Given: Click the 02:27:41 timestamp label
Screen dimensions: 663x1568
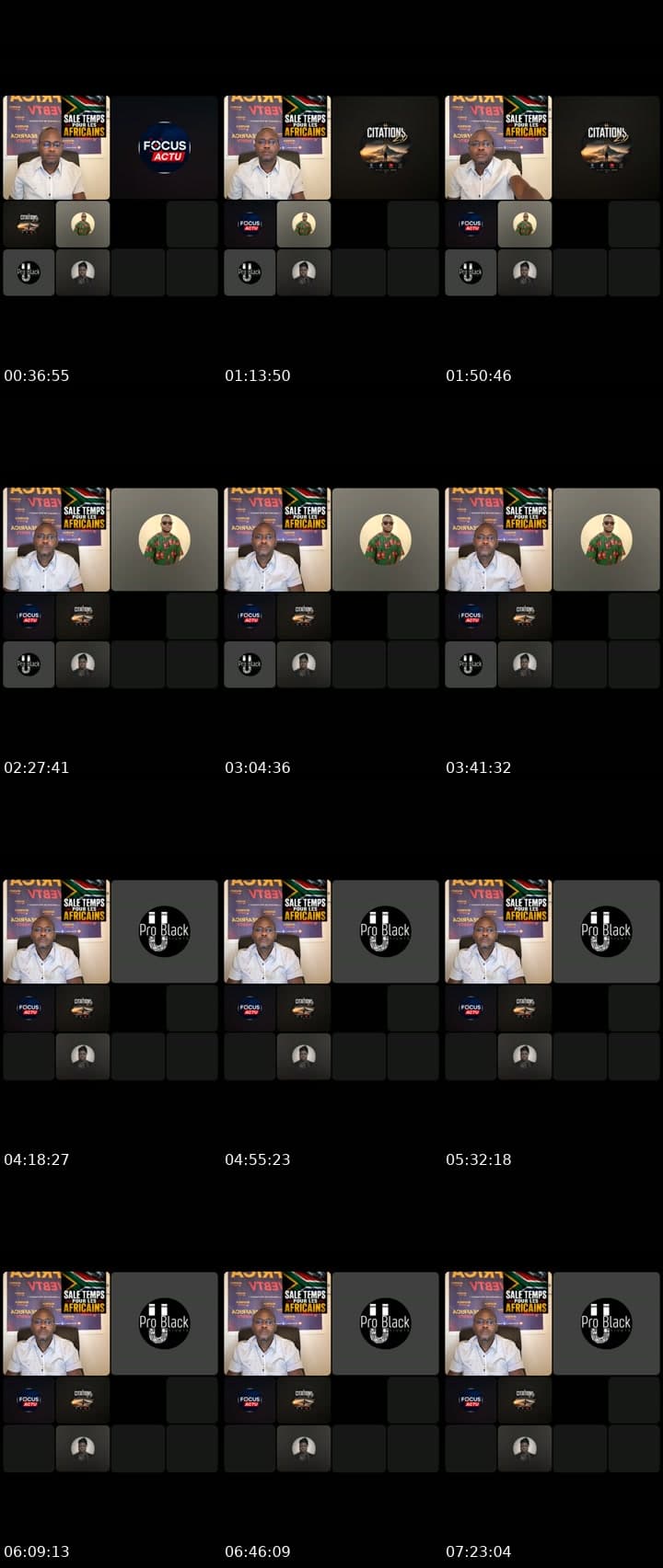Looking at the screenshot, I should [x=37, y=767].
